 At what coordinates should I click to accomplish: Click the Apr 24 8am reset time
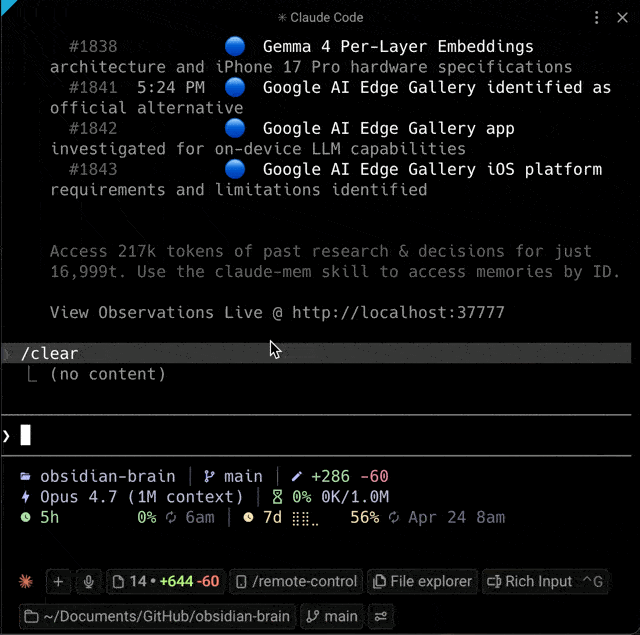(457, 517)
